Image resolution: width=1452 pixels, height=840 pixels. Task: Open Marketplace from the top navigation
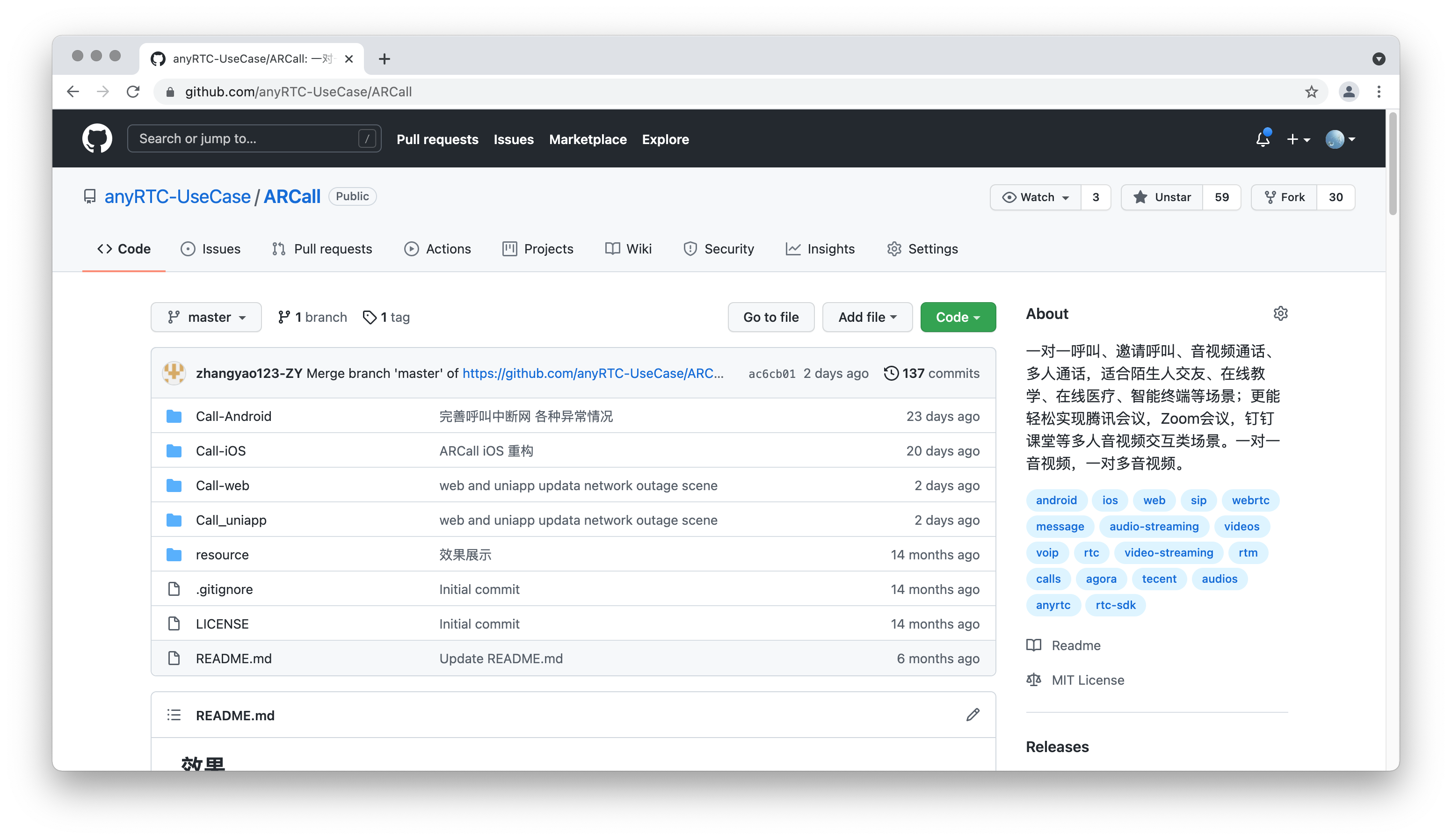pyautogui.click(x=588, y=139)
